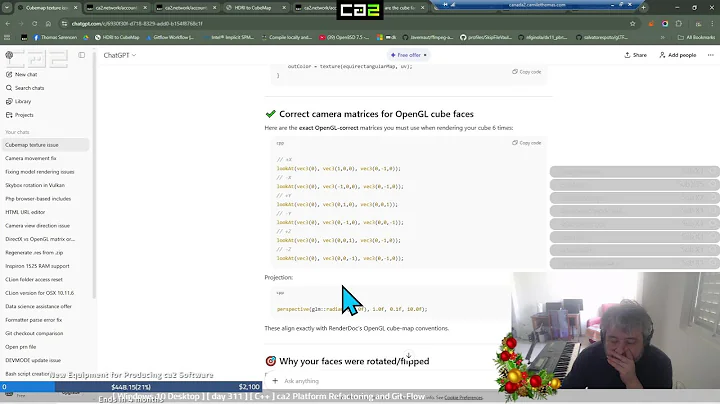
Task: Open the Gitflow Workflow bookmark
Action: click(170, 37)
